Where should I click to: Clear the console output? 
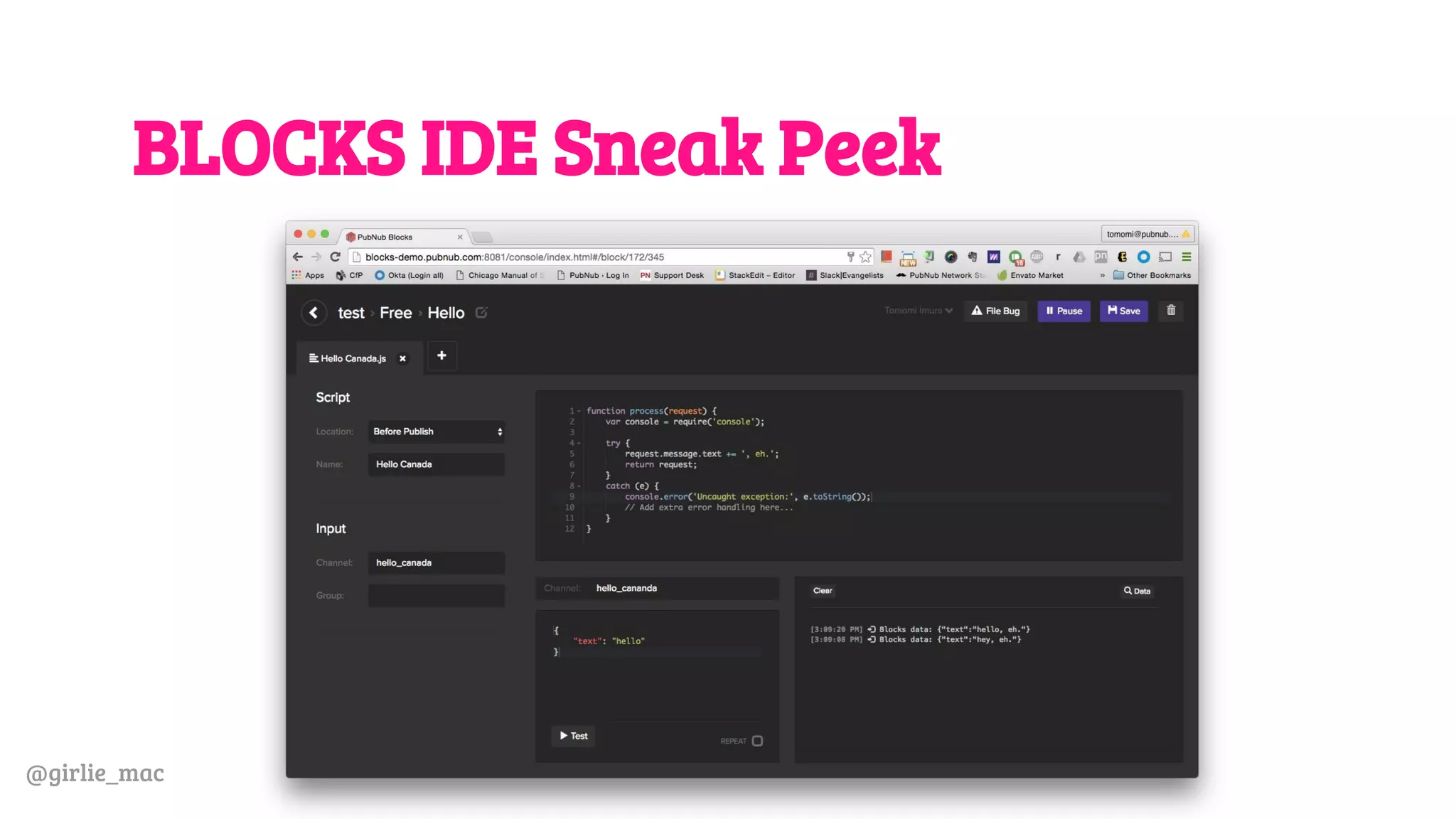[823, 591]
